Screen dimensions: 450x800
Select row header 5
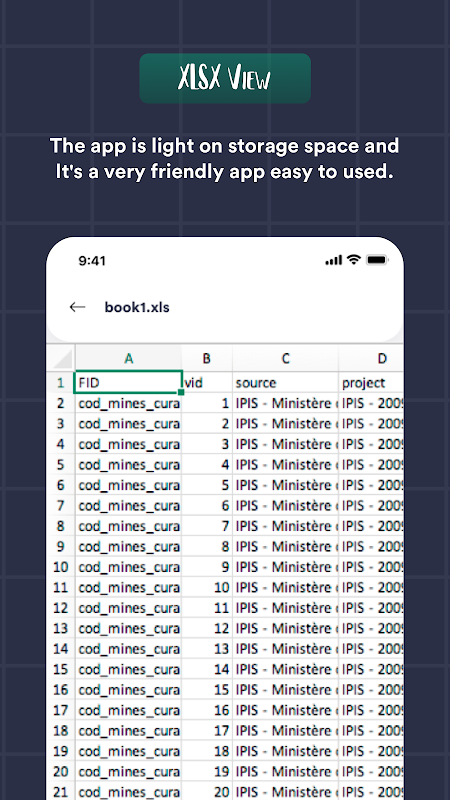(x=61, y=465)
